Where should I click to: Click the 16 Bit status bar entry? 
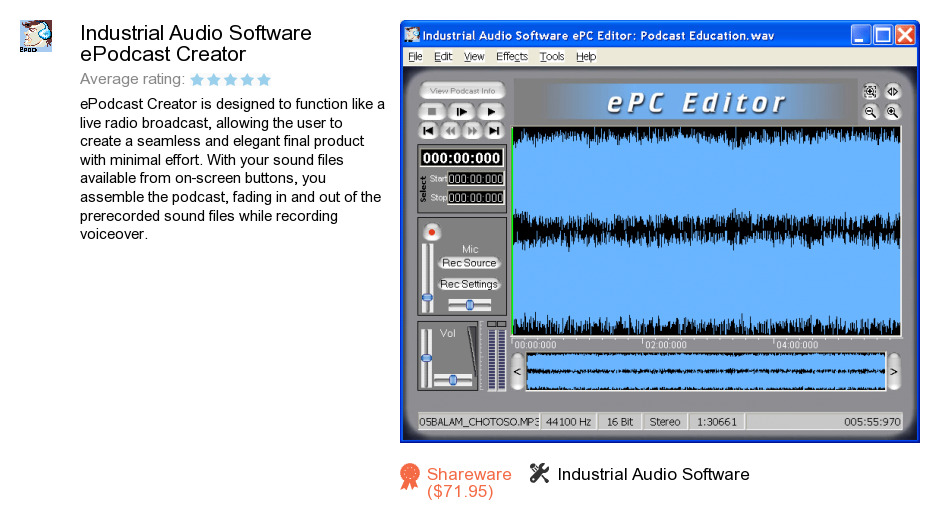pos(620,421)
